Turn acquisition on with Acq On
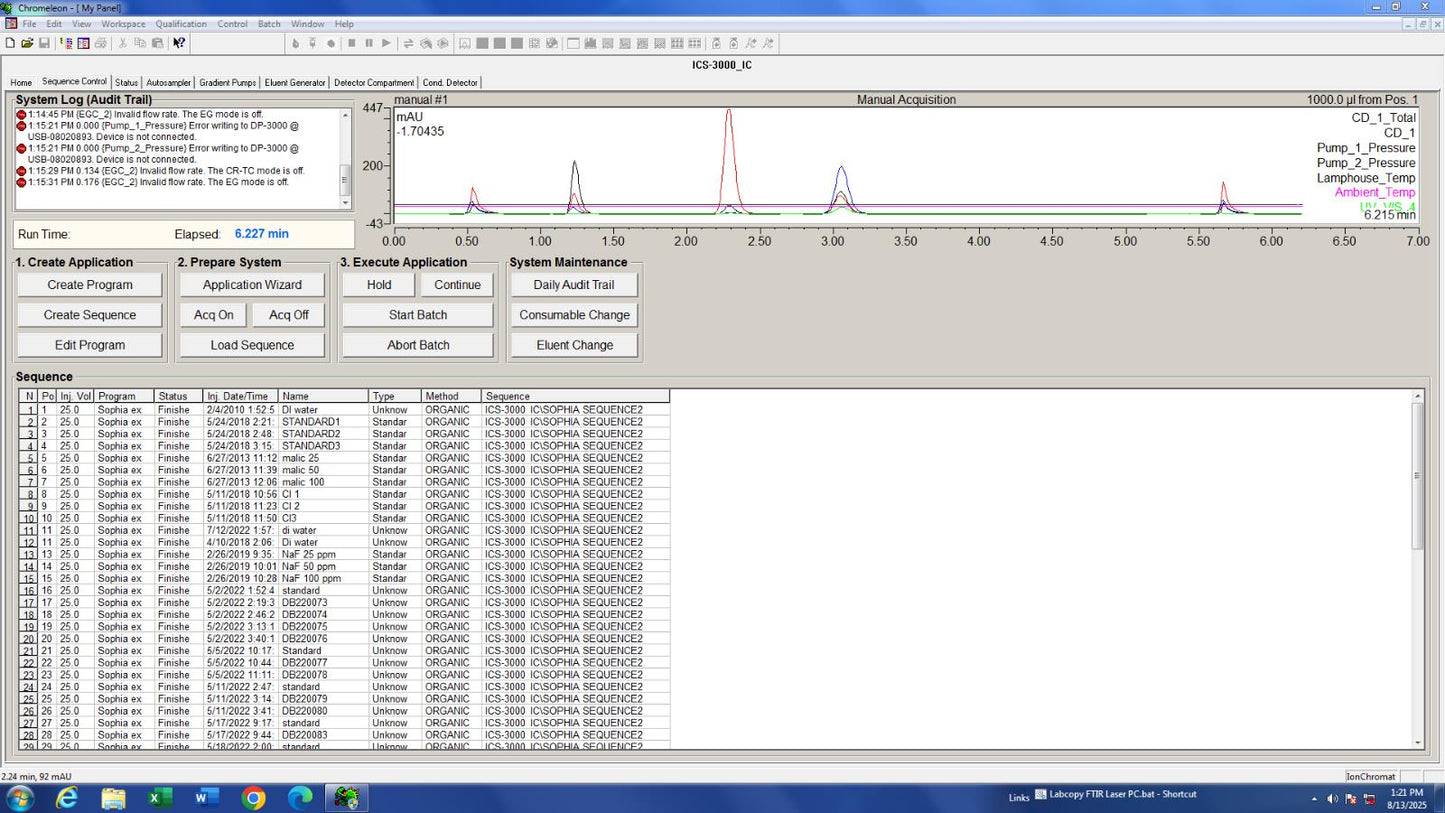The height and width of the screenshot is (813, 1445). pyautogui.click(x=213, y=315)
